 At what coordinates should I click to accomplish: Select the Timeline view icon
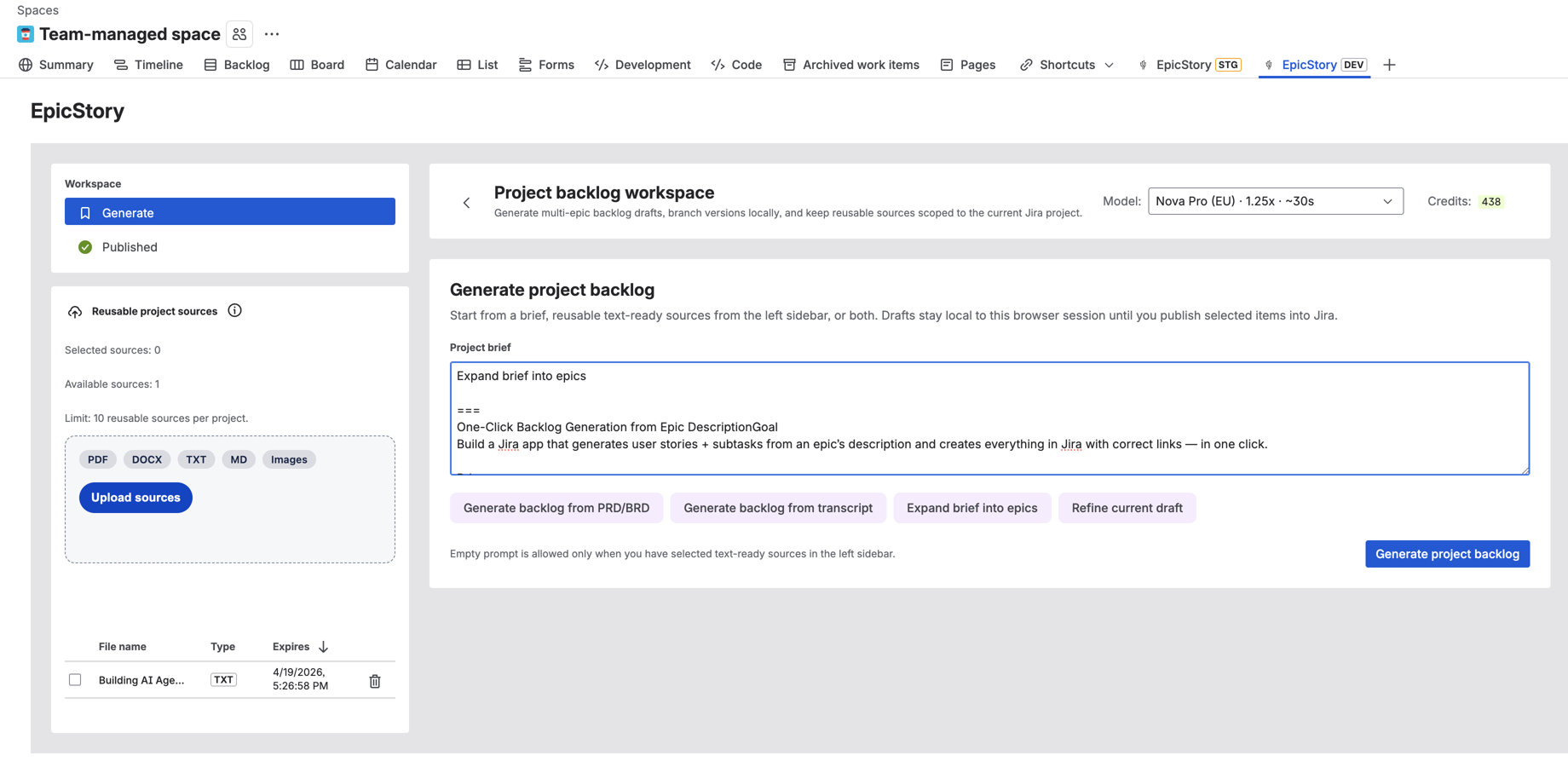(x=119, y=65)
